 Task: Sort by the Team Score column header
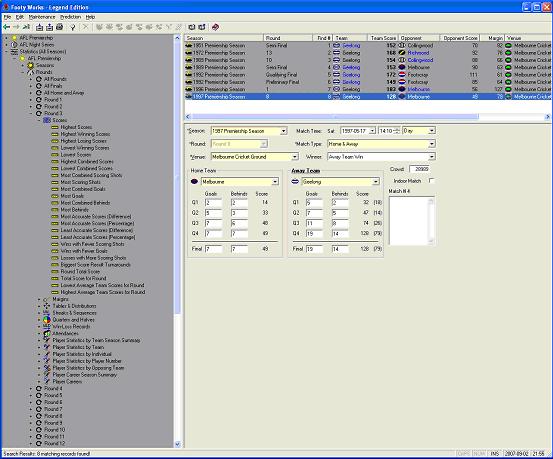point(383,38)
